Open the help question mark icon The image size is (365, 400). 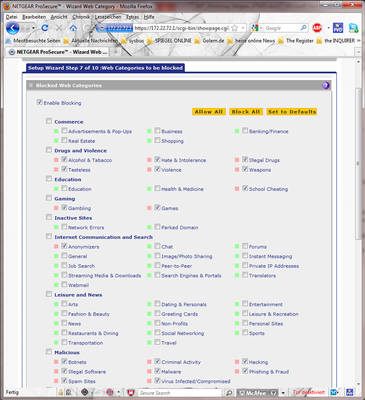point(326,85)
